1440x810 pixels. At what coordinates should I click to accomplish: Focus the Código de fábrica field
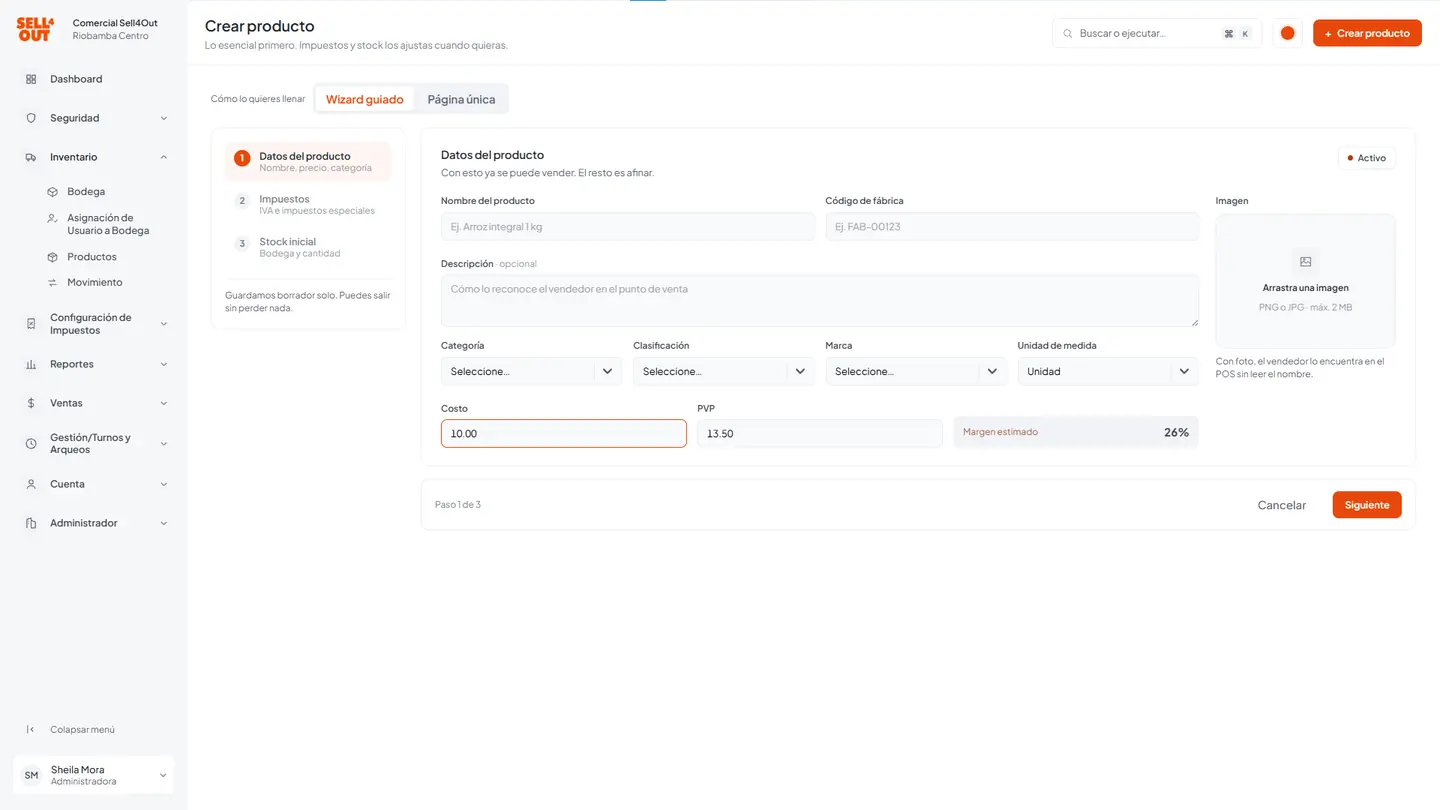[x=1012, y=227]
